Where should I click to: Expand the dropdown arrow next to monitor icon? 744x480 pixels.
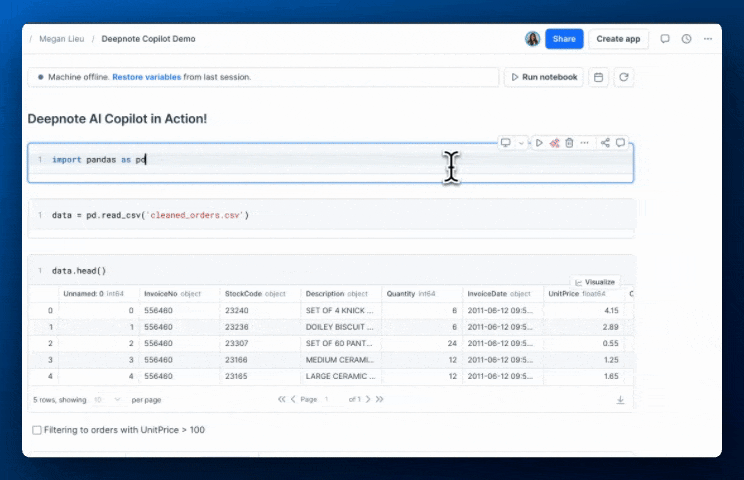tap(521, 143)
